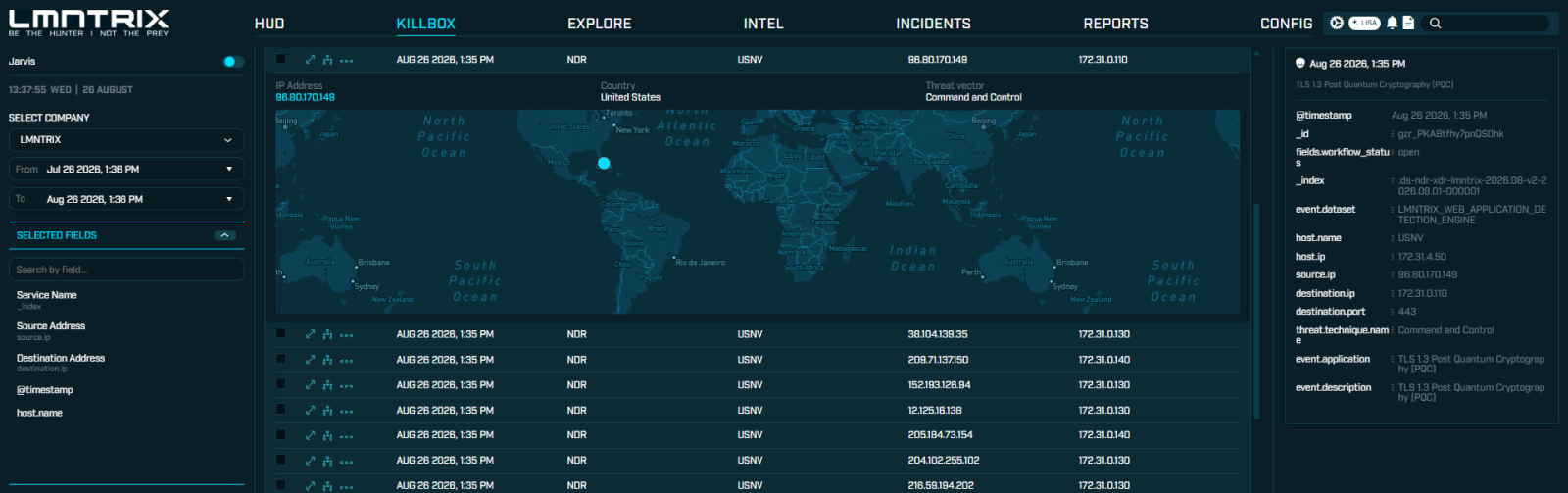The image size is (1568, 493).
Task: Click destination 172.31.0.140 in 209.71.137.150 row
Action: [x=1103, y=360]
